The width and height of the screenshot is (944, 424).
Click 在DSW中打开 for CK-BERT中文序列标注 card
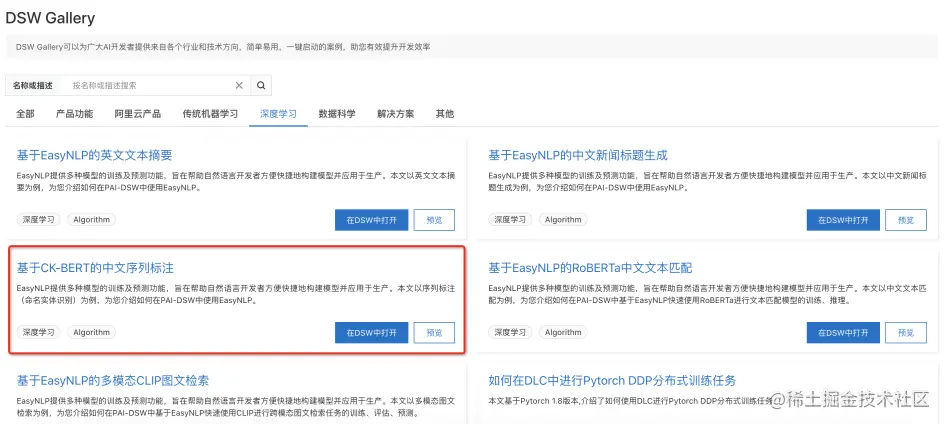coord(371,332)
